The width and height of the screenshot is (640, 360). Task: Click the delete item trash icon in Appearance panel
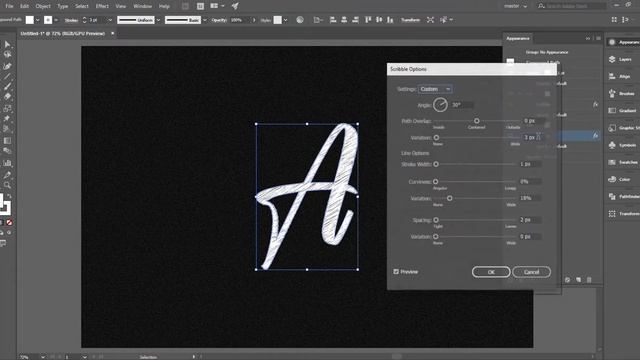(589, 280)
